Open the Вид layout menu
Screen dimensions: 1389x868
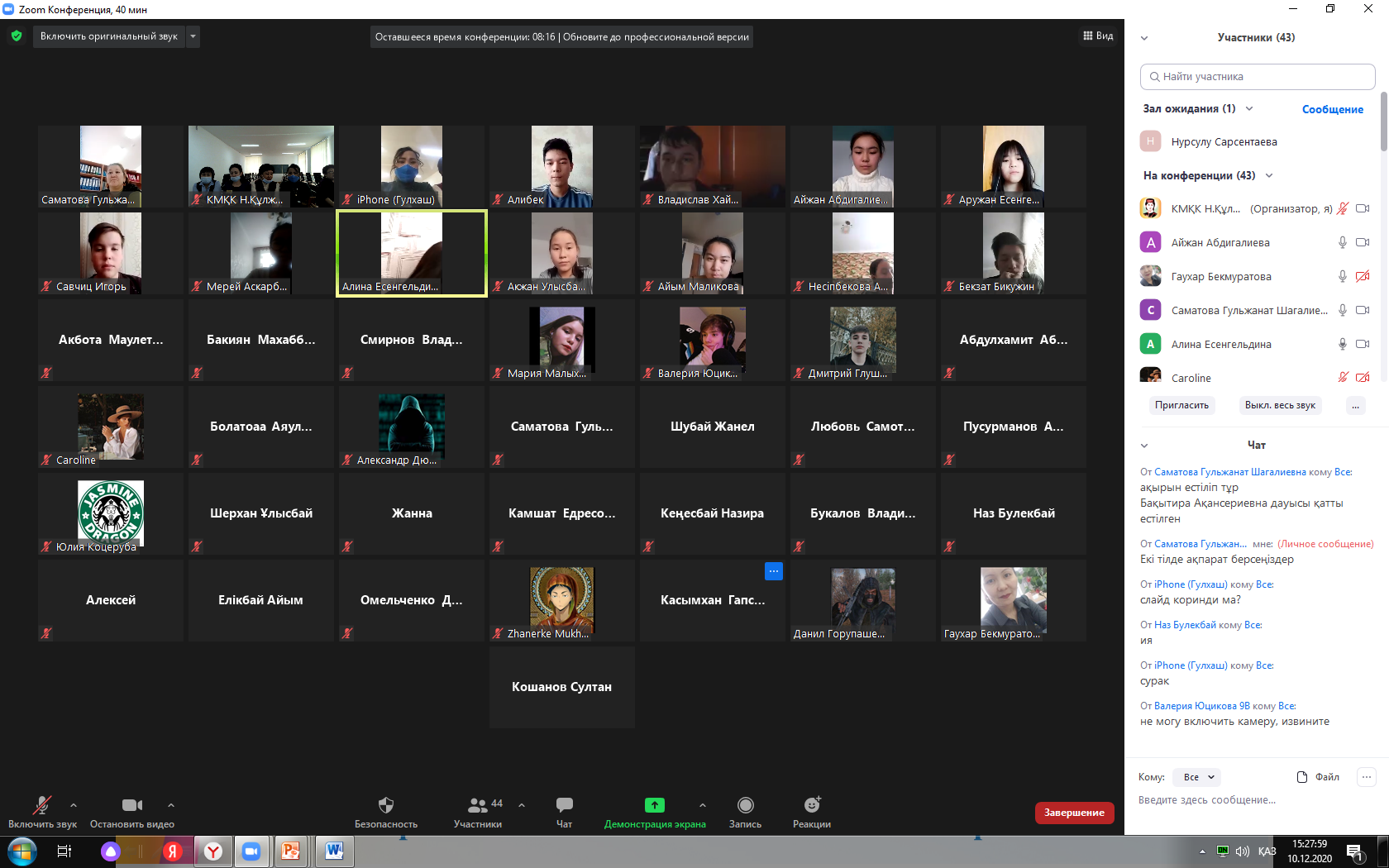(1098, 36)
